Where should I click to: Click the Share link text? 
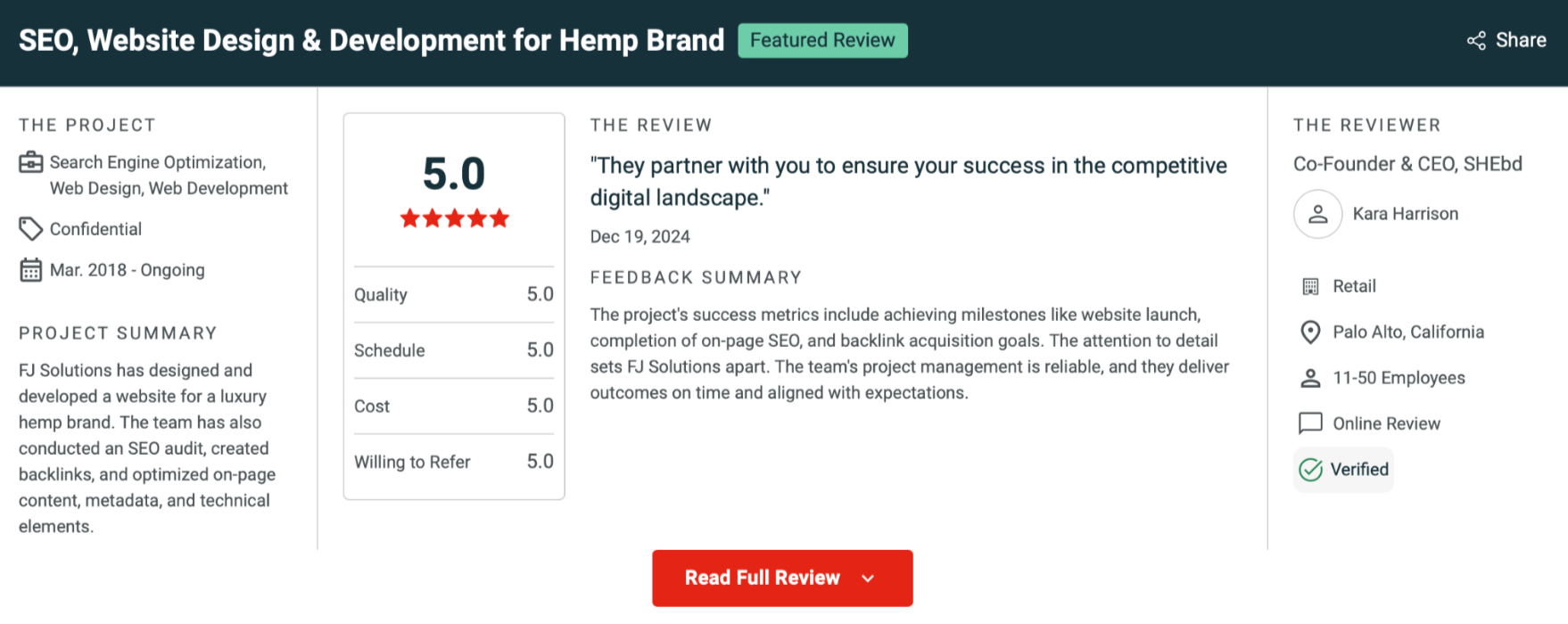(x=1521, y=41)
